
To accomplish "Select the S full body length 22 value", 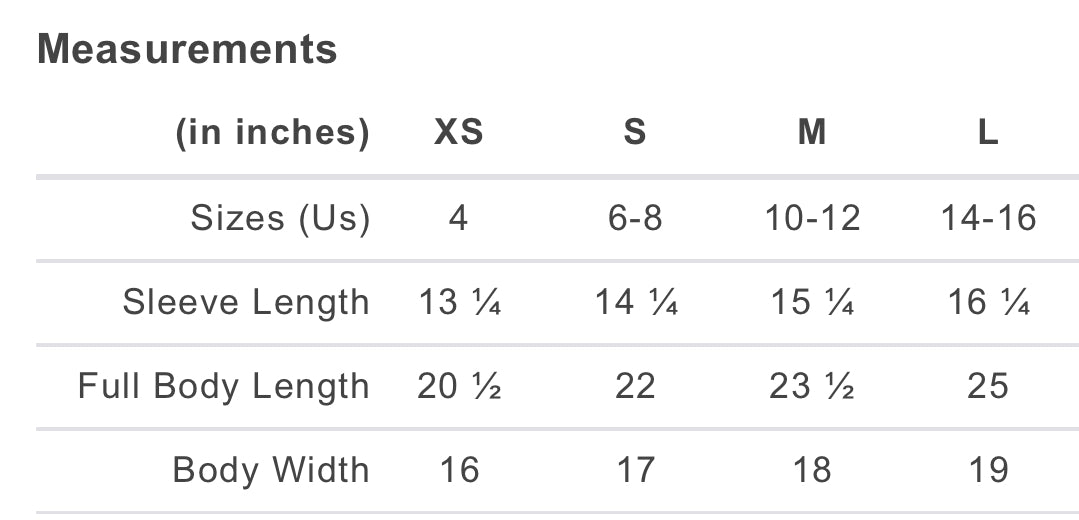I will [x=635, y=386].
